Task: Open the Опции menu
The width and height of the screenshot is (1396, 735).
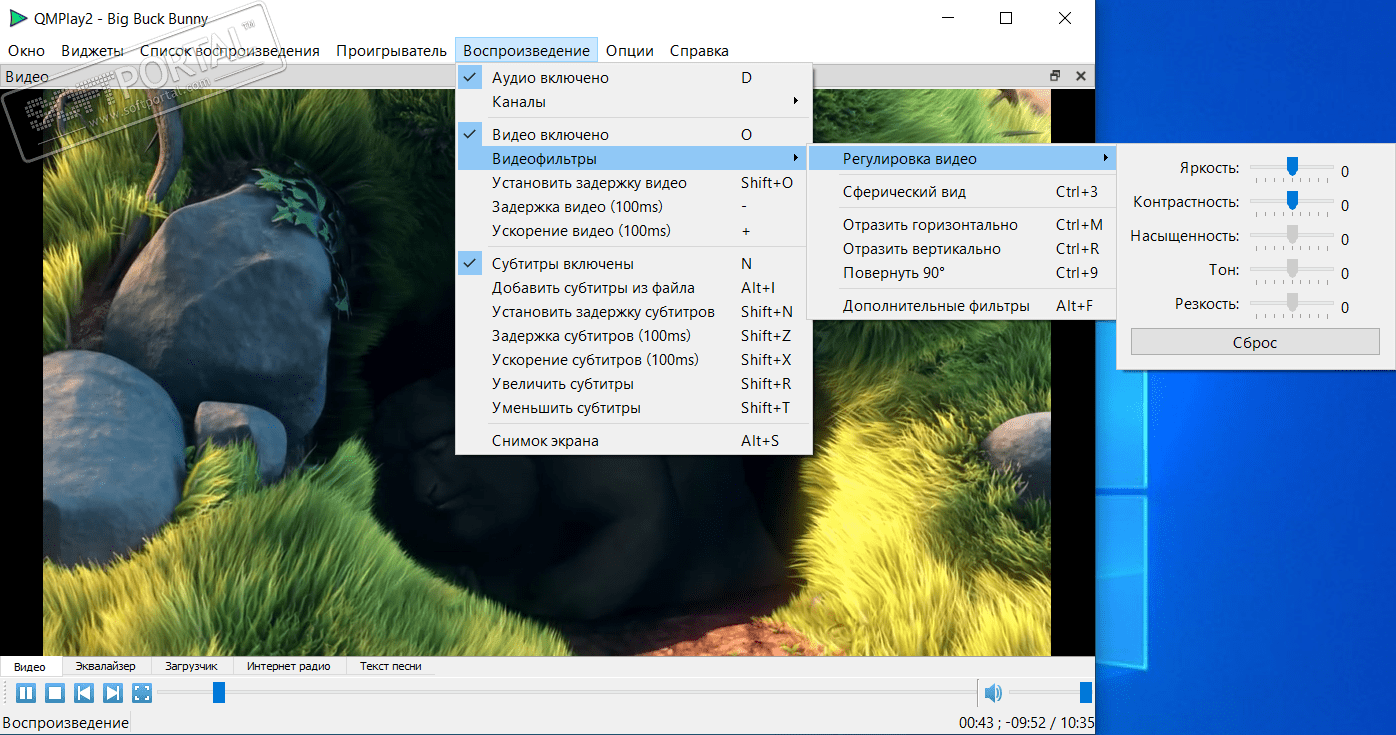Action: [630, 51]
